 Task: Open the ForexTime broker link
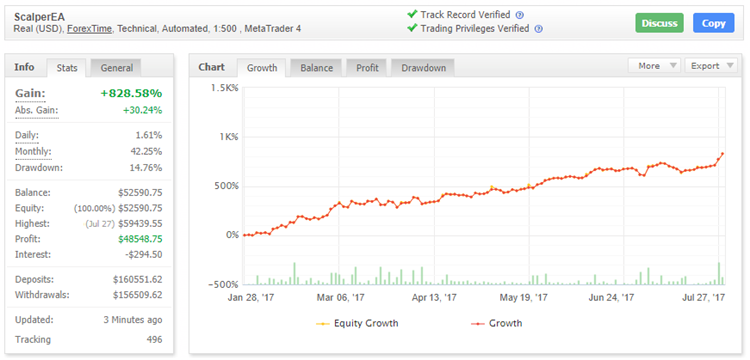[x=89, y=29]
